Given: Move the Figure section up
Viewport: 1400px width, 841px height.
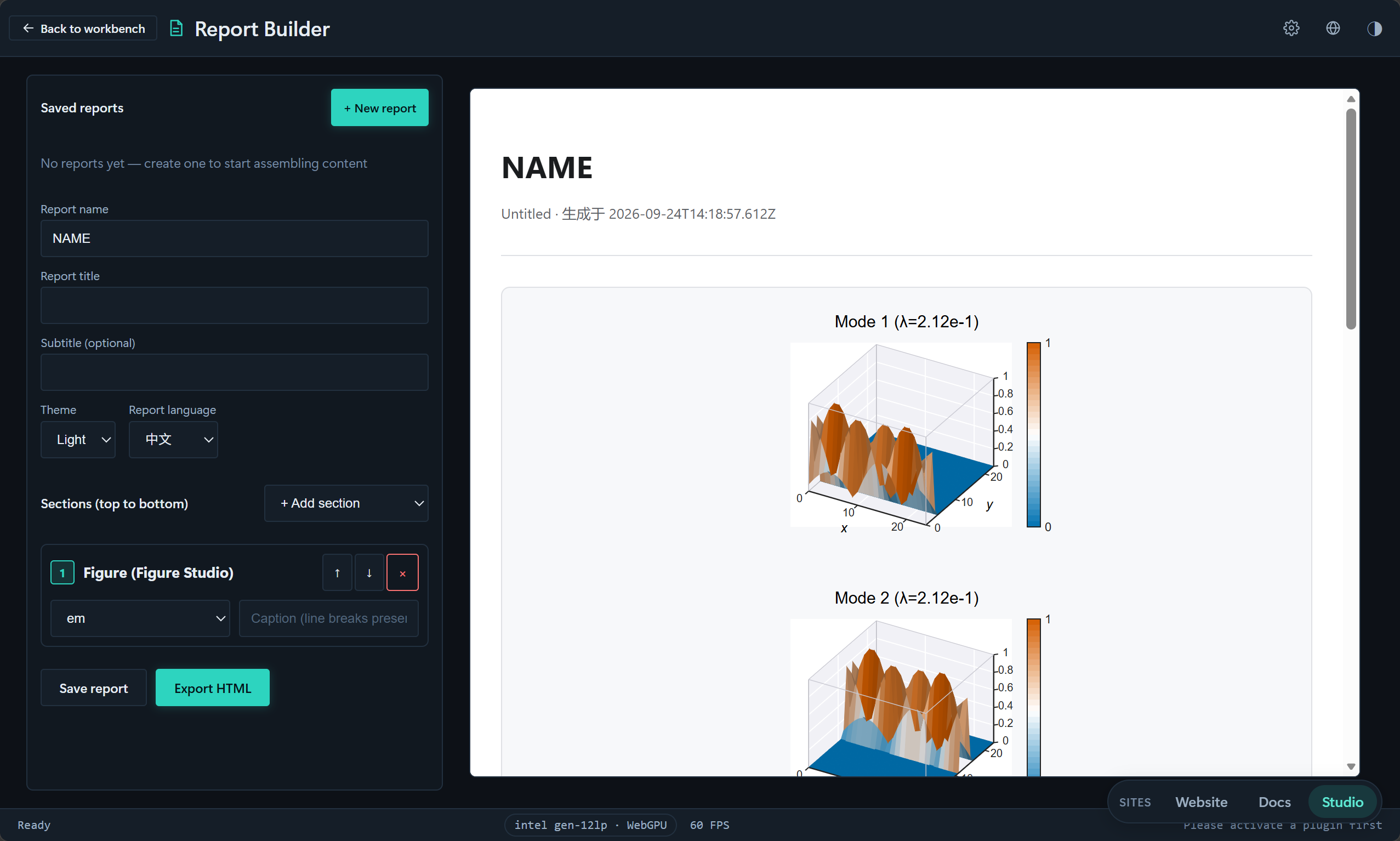Looking at the screenshot, I should [x=337, y=572].
